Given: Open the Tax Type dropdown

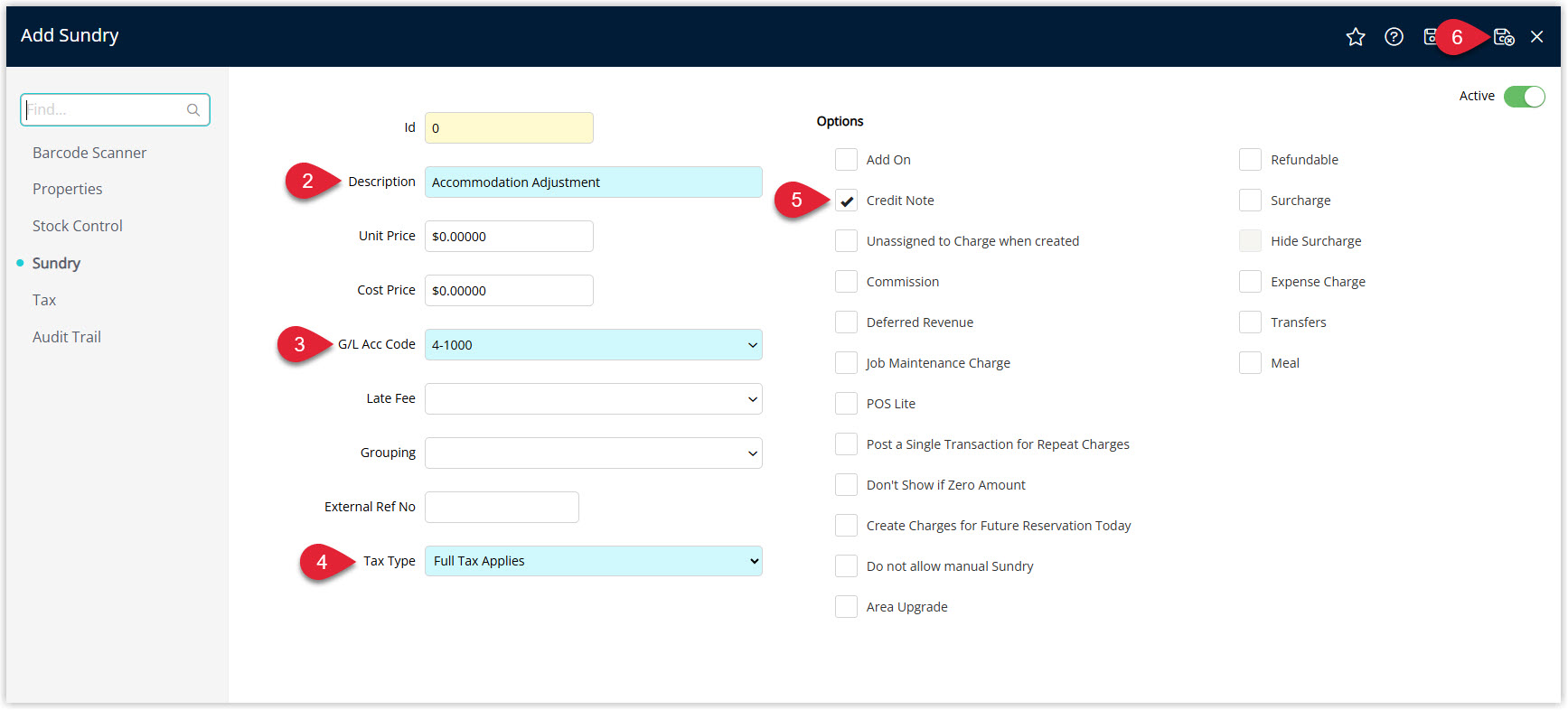Looking at the screenshot, I should tap(593, 561).
